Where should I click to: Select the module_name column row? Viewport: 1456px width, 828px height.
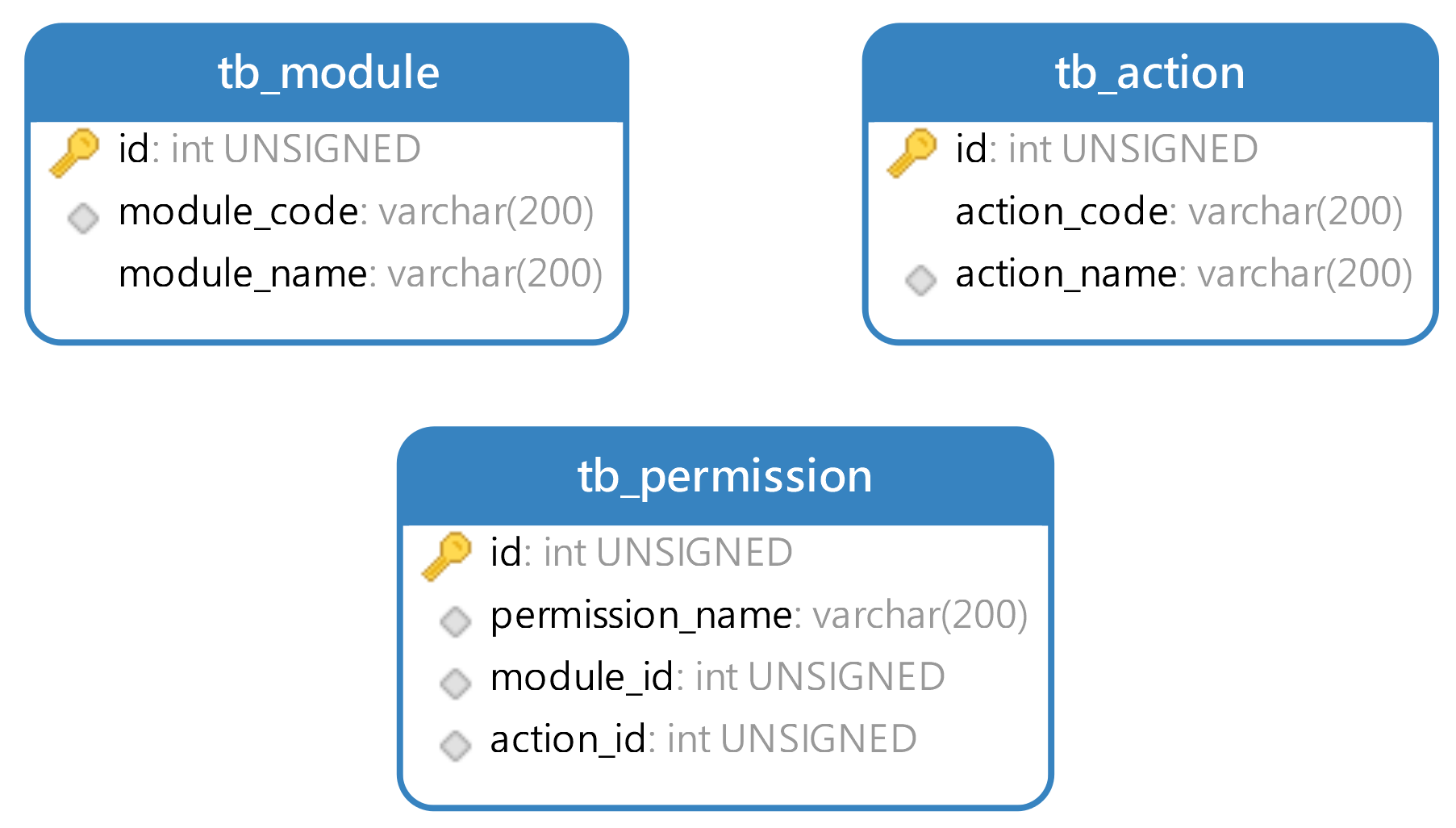click(327, 274)
